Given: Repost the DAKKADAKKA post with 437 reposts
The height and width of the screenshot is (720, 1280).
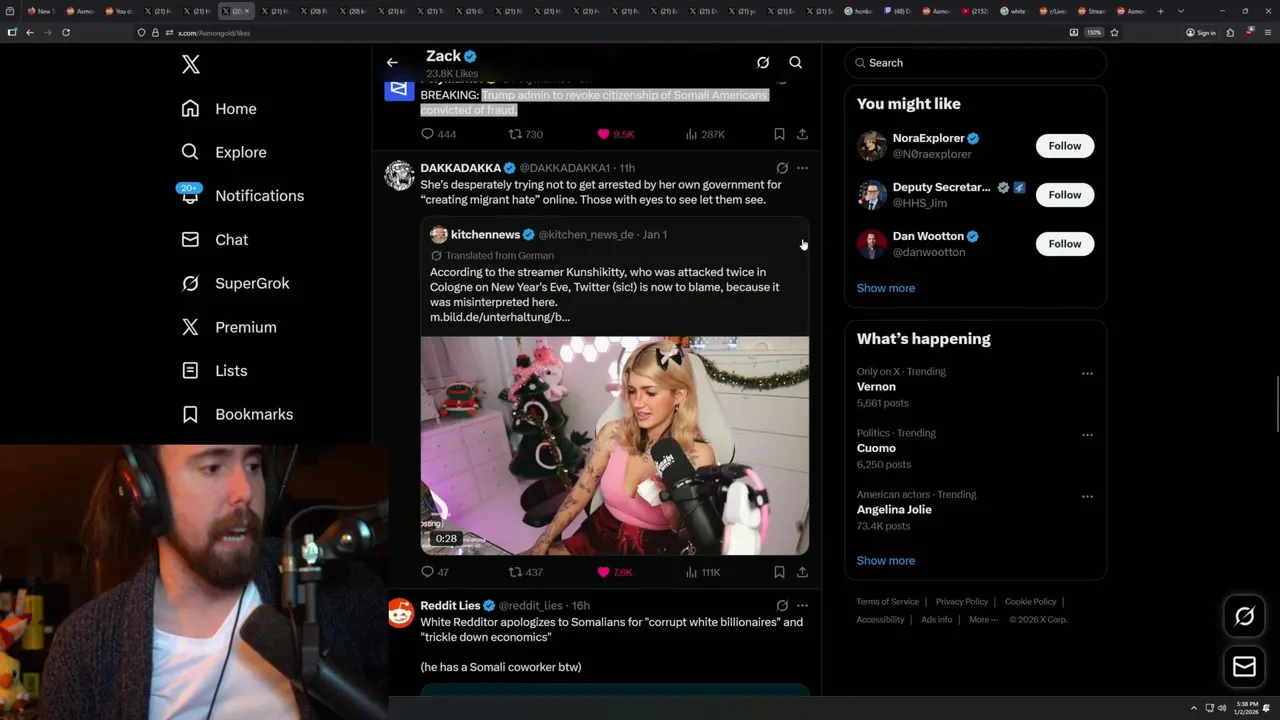Looking at the screenshot, I should 526,572.
